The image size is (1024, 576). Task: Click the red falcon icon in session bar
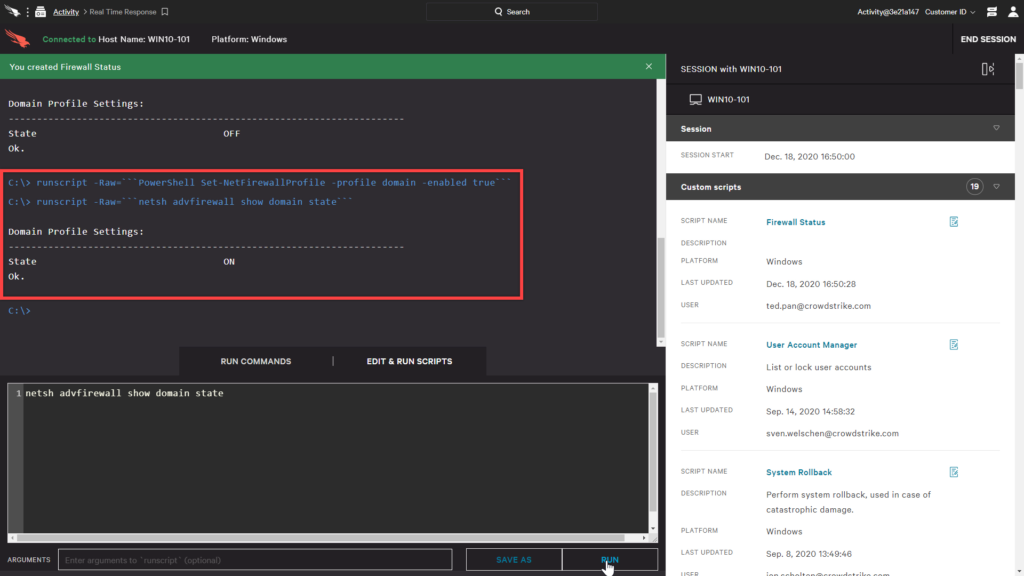[18, 39]
